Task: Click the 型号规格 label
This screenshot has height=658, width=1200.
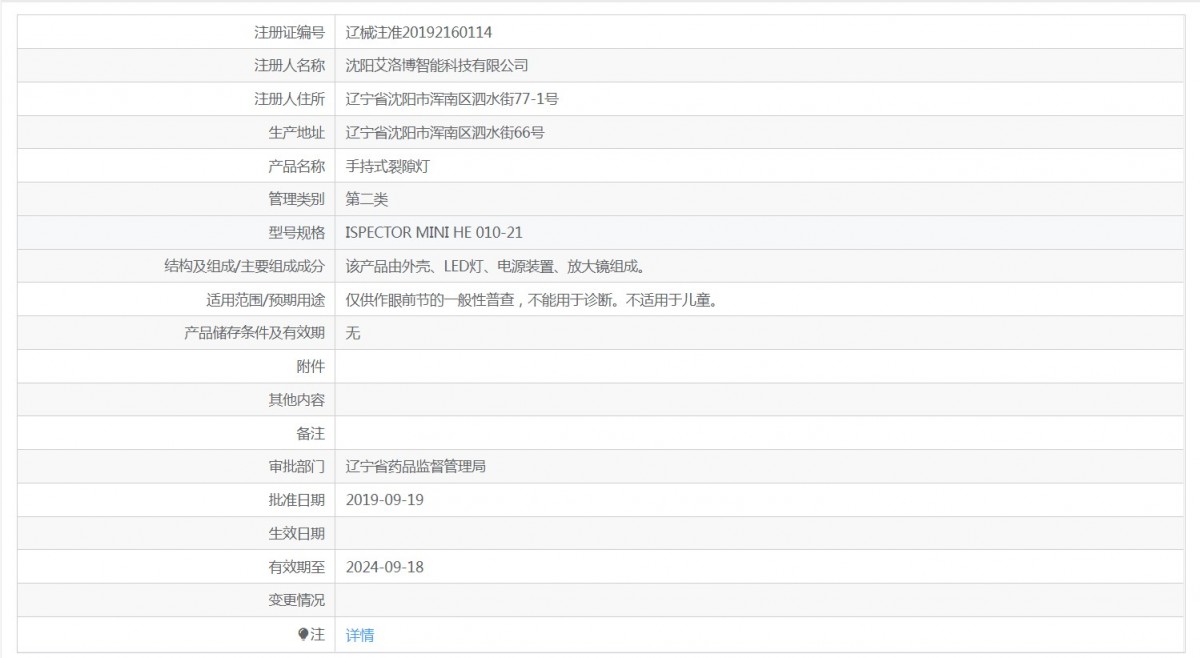Action: tap(297, 233)
